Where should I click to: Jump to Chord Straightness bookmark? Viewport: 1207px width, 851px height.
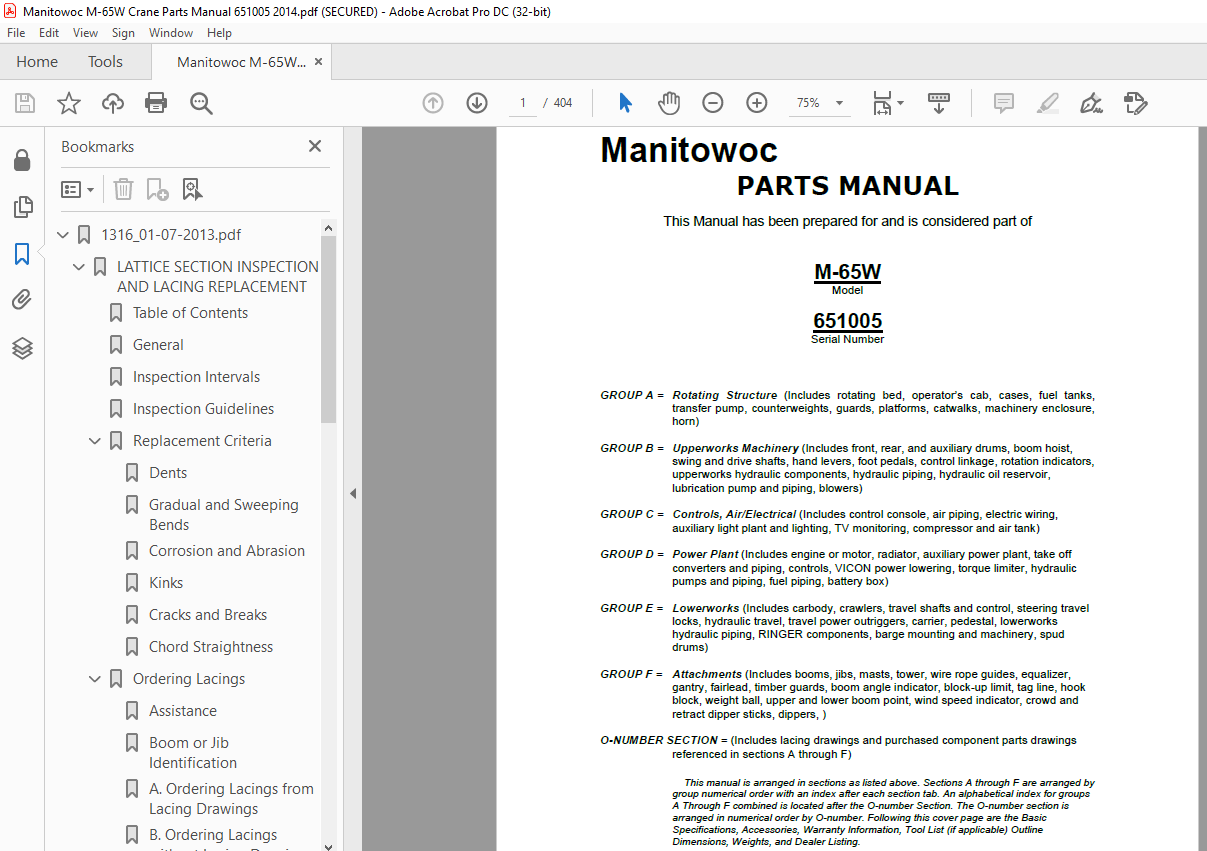point(211,647)
